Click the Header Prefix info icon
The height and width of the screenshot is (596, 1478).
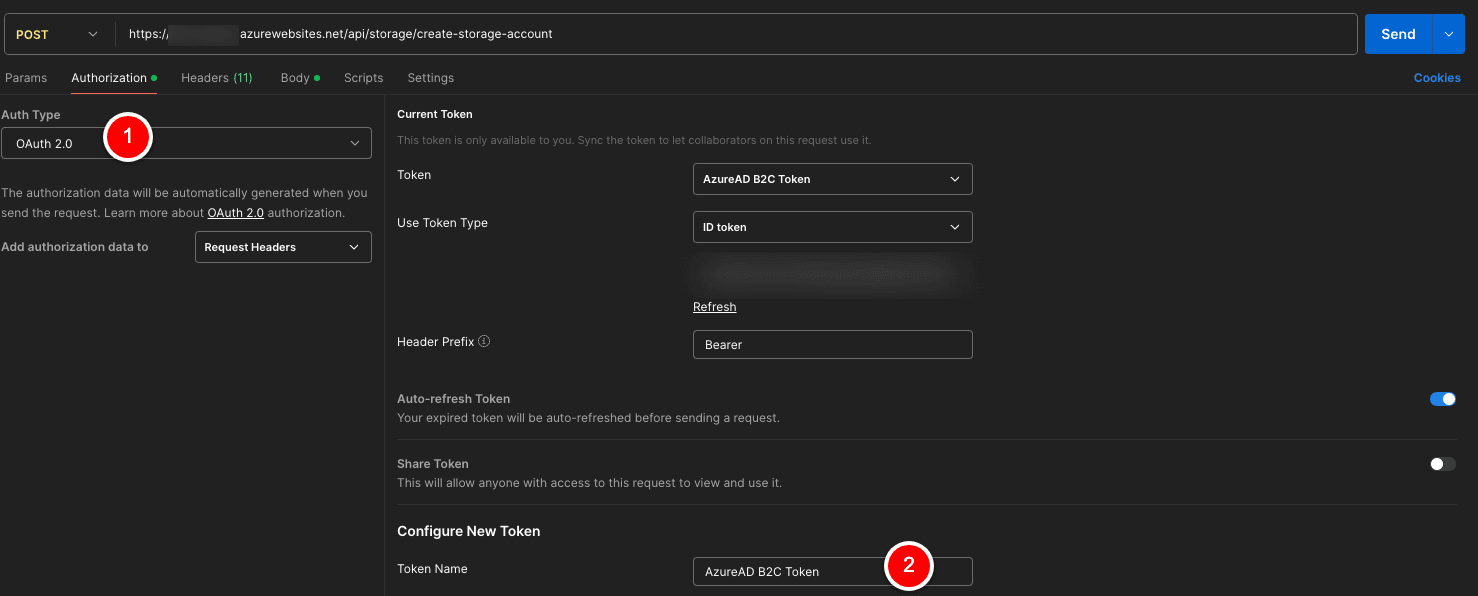coord(483,341)
